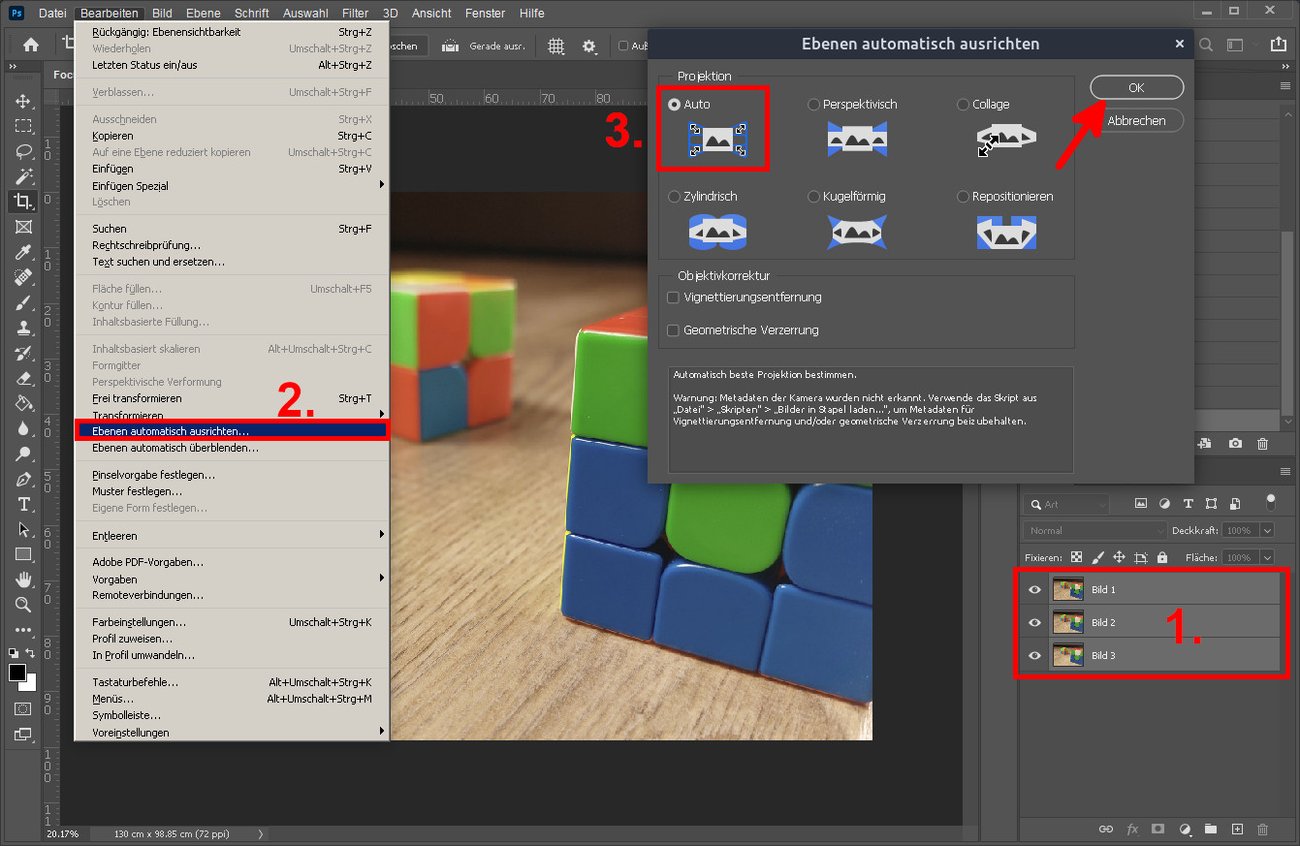The height and width of the screenshot is (846, 1300).
Task: Select the Healing Brush tool
Action: 22,278
